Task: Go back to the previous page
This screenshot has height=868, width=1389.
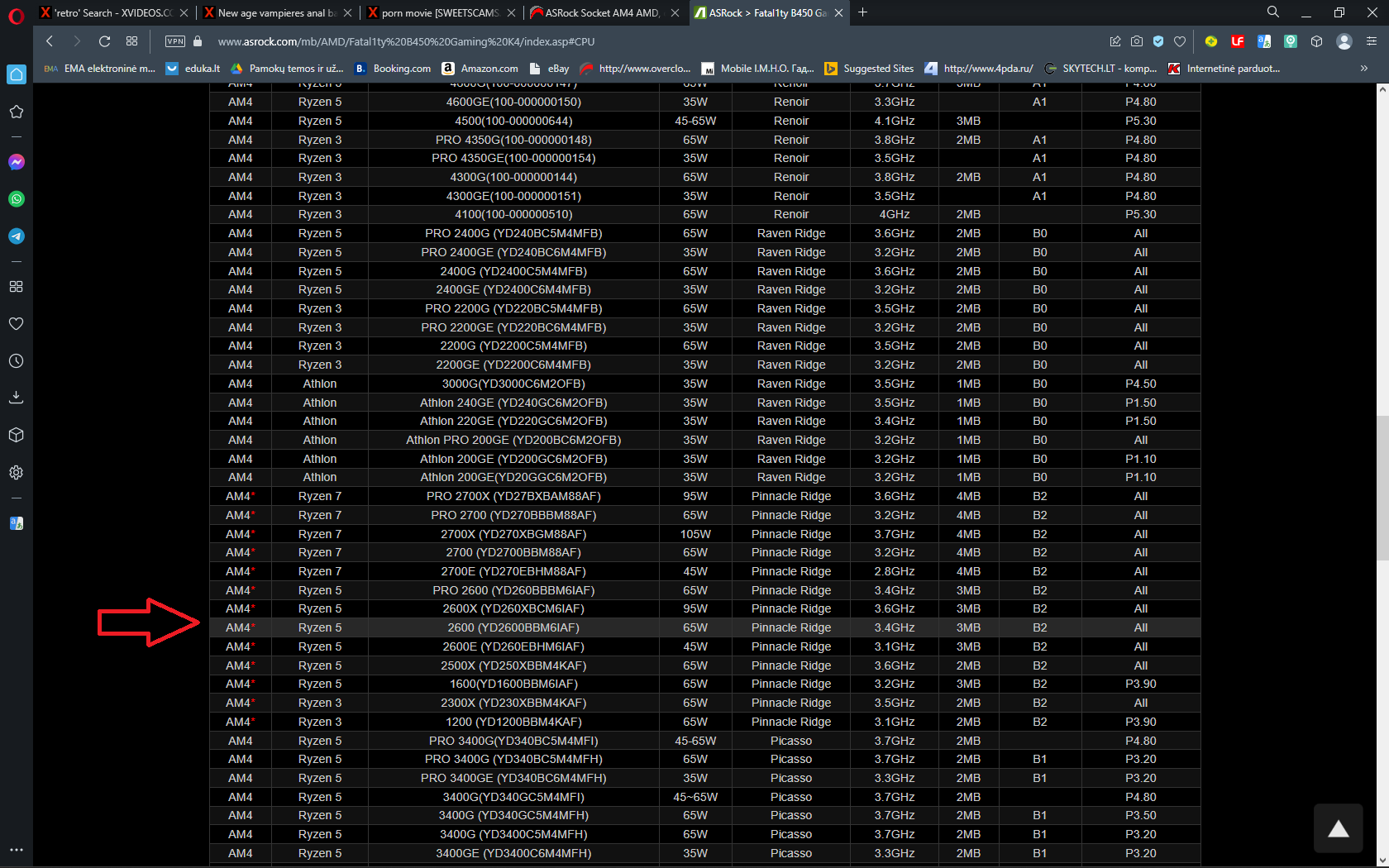Action: [x=50, y=41]
